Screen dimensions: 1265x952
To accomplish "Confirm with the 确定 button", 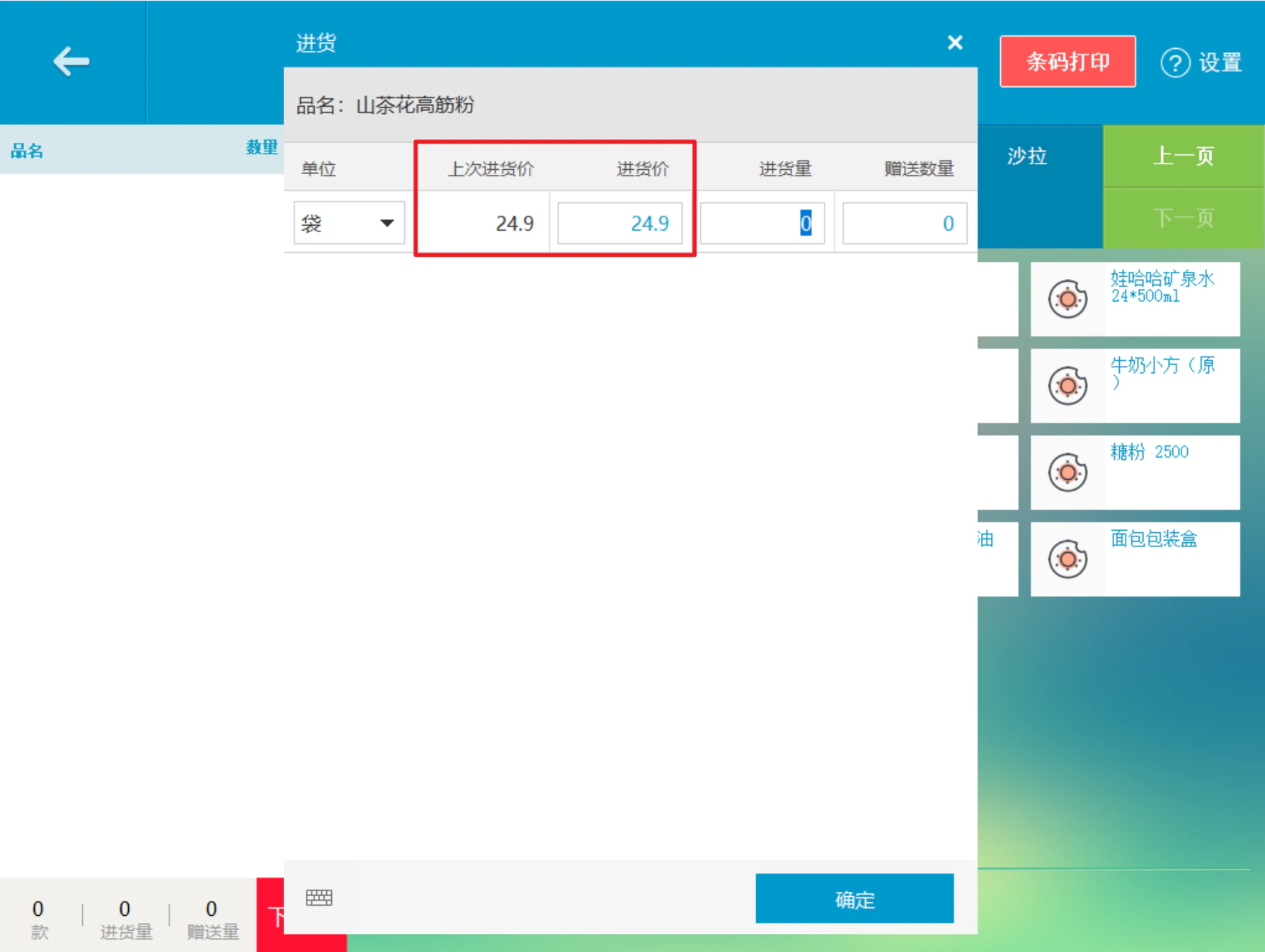I will point(854,898).
